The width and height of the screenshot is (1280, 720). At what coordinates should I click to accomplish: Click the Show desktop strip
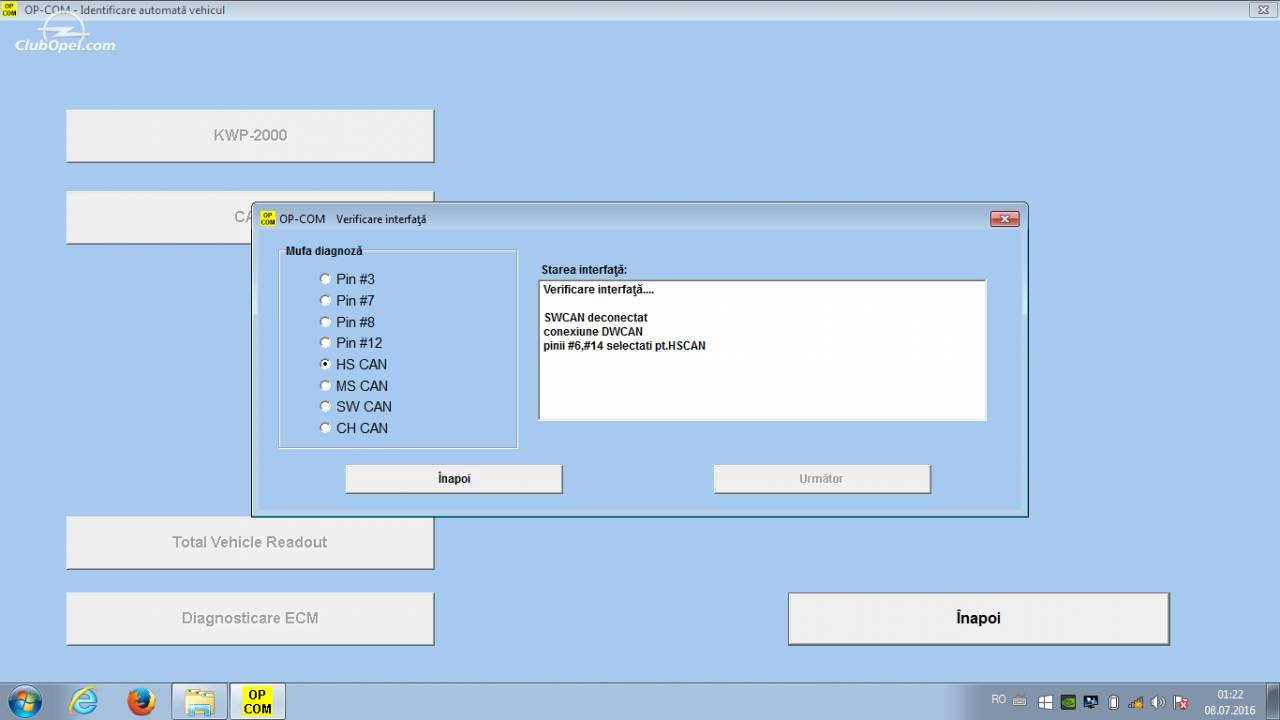coord(1273,702)
